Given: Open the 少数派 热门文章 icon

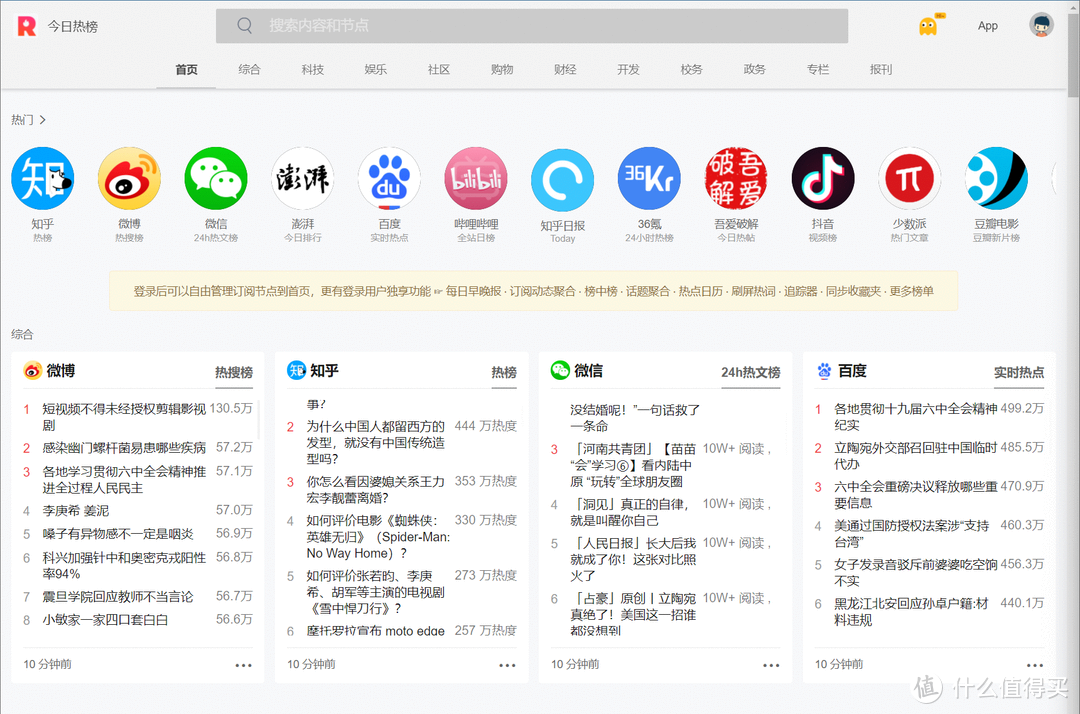Looking at the screenshot, I should coord(909,179).
